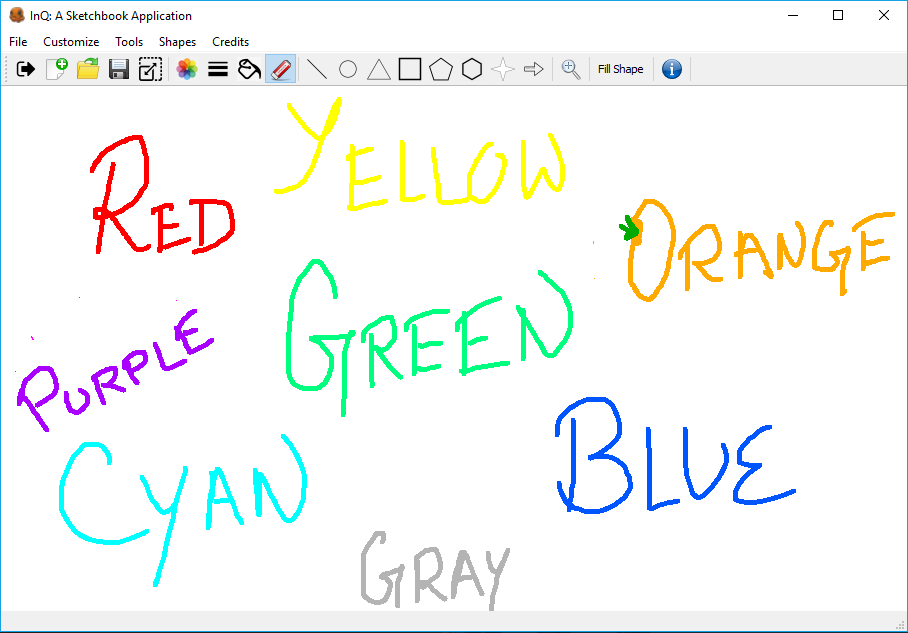The height and width of the screenshot is (633, 908).
Task: Select the four-point star shape tool
Action: (x=503, y=69)
